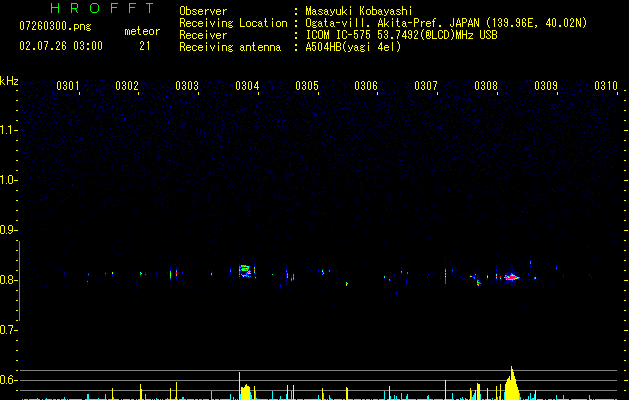Click the Observer field label
The height and width of the screenshot is (400, 629).
point(203,11)
